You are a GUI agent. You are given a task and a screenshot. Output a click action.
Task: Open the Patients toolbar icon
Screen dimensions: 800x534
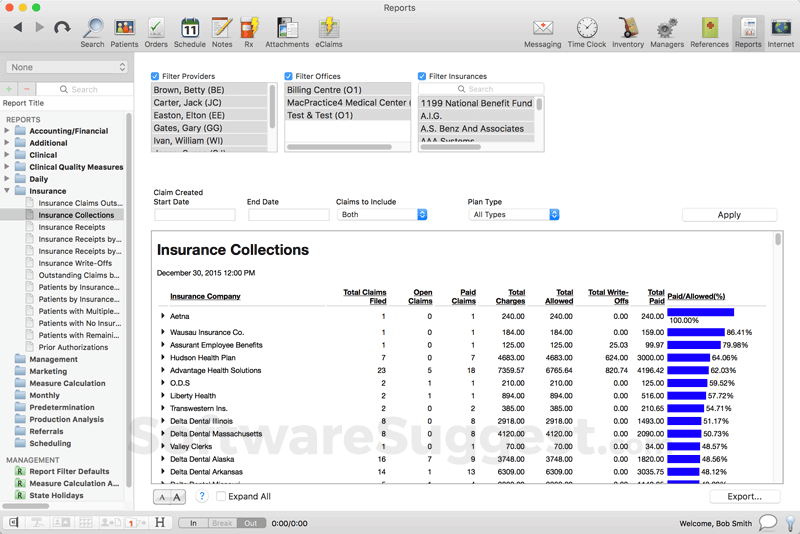[x=124, y=29]
